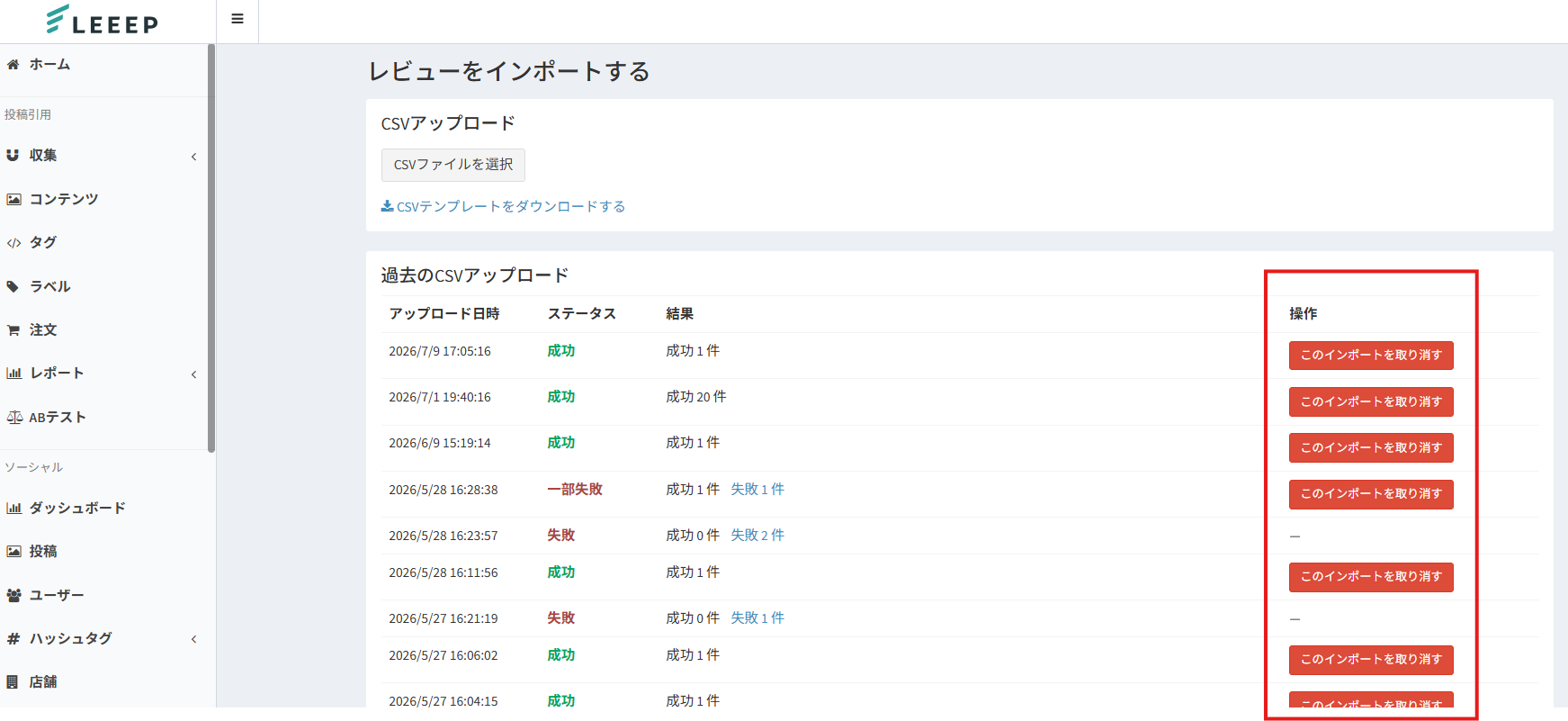Click the image icon beside 投稿
Viewport: 1568px width, 721px height.
point(13,551)
